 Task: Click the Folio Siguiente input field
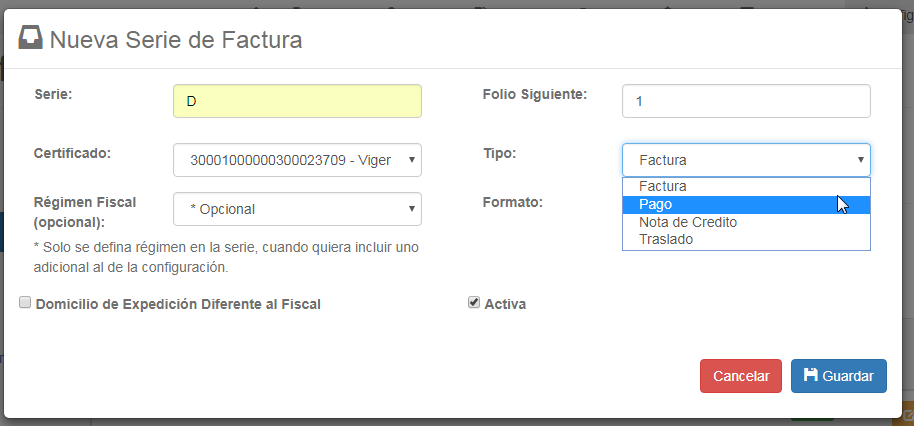(746, 101)
